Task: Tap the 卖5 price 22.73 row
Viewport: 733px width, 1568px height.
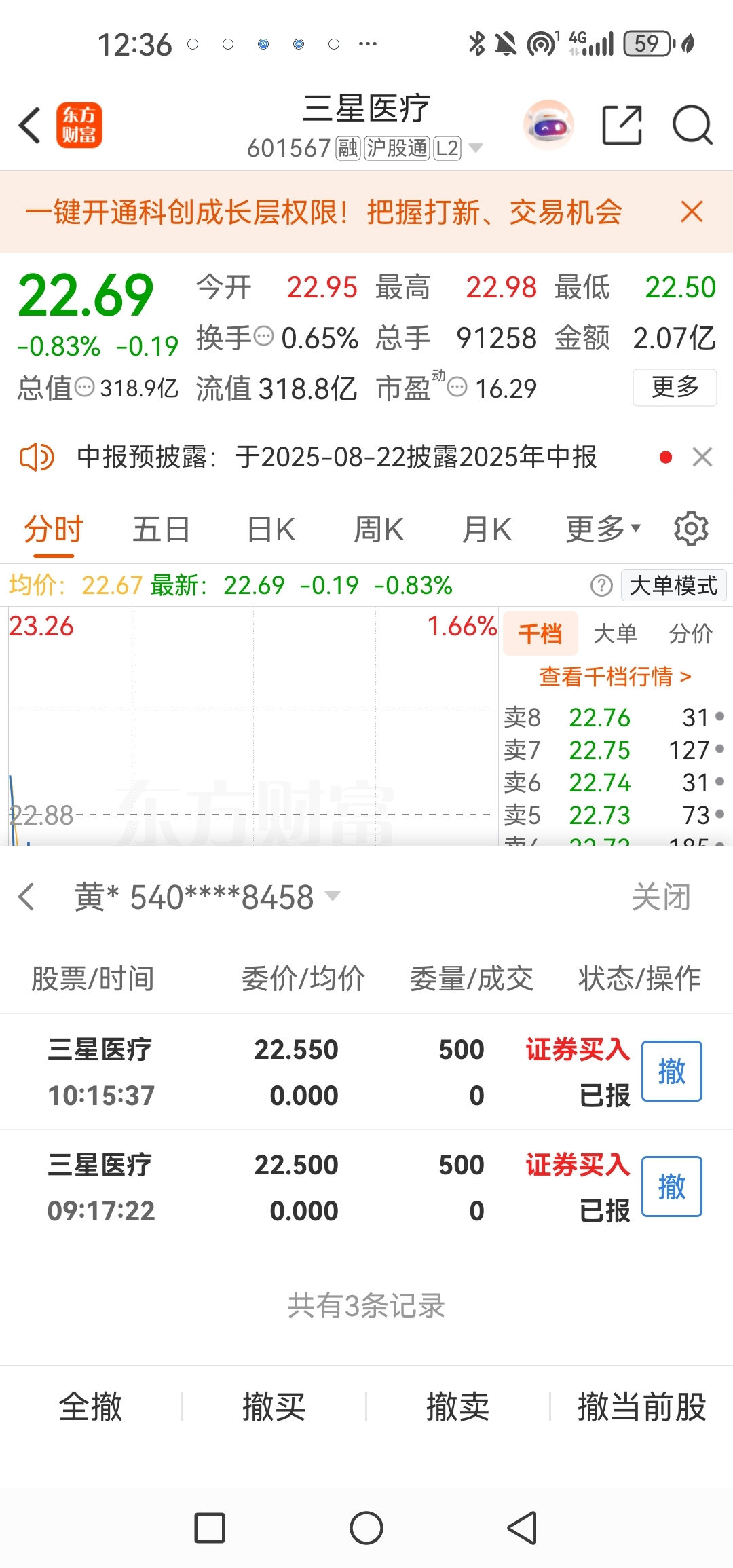Action: click(615, 815)
